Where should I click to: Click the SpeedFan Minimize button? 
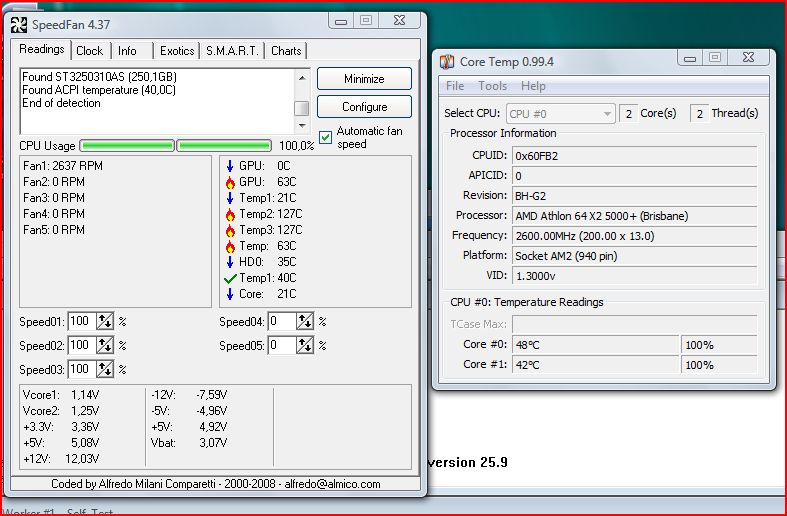point(364,79)
